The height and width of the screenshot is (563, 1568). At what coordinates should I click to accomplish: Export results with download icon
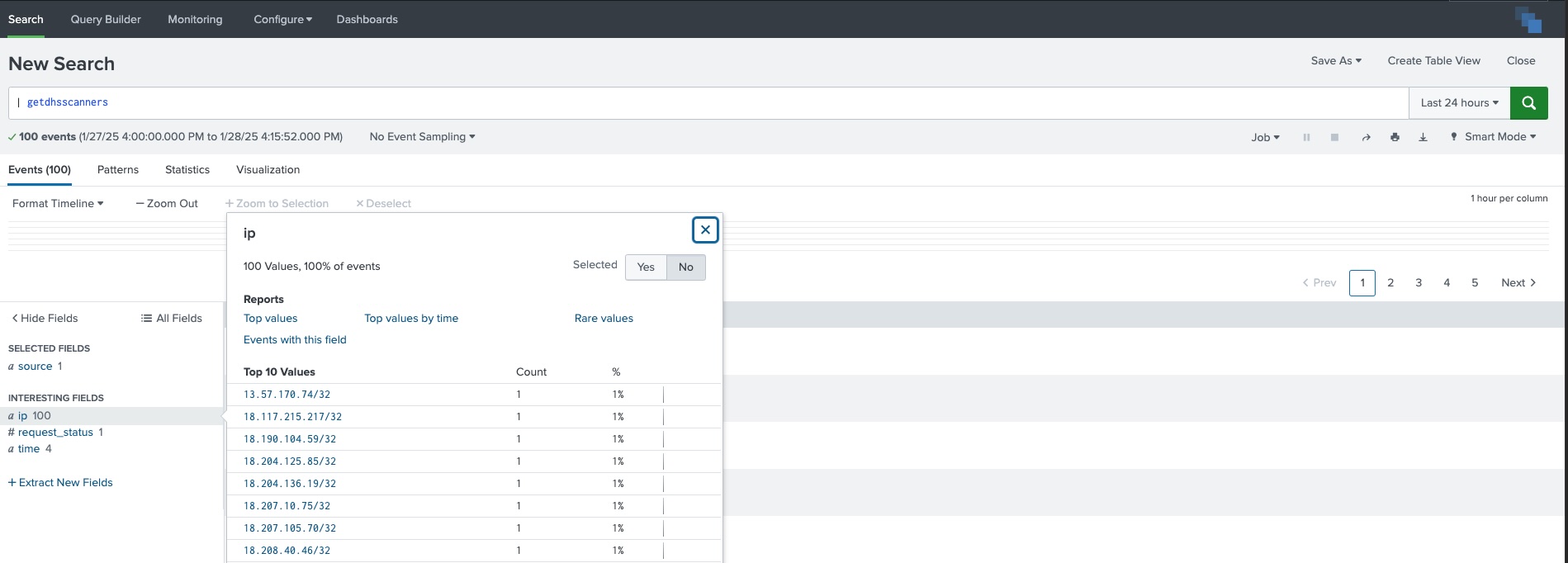[1423, 137]
